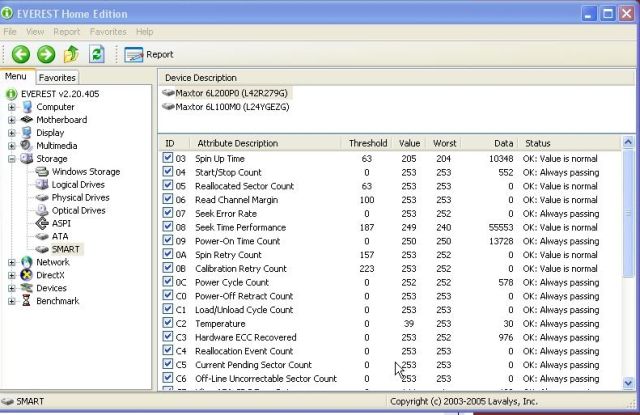Click the DirectX icon in tree
Viewport: 640px width, 415px height.
[x=27, y=275]
